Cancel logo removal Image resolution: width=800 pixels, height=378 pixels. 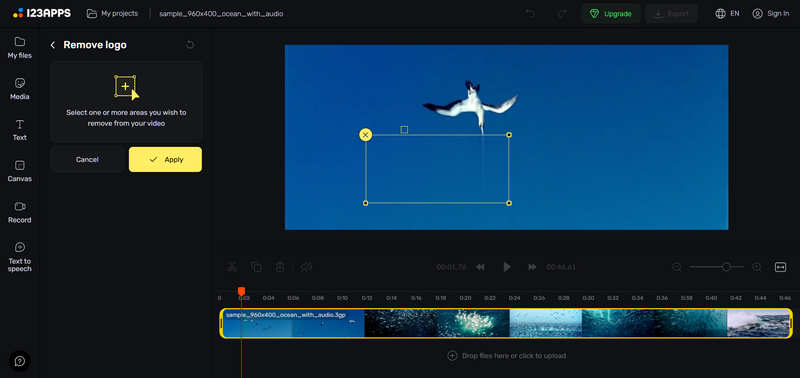pyautogui.click(x=87, y=160)
